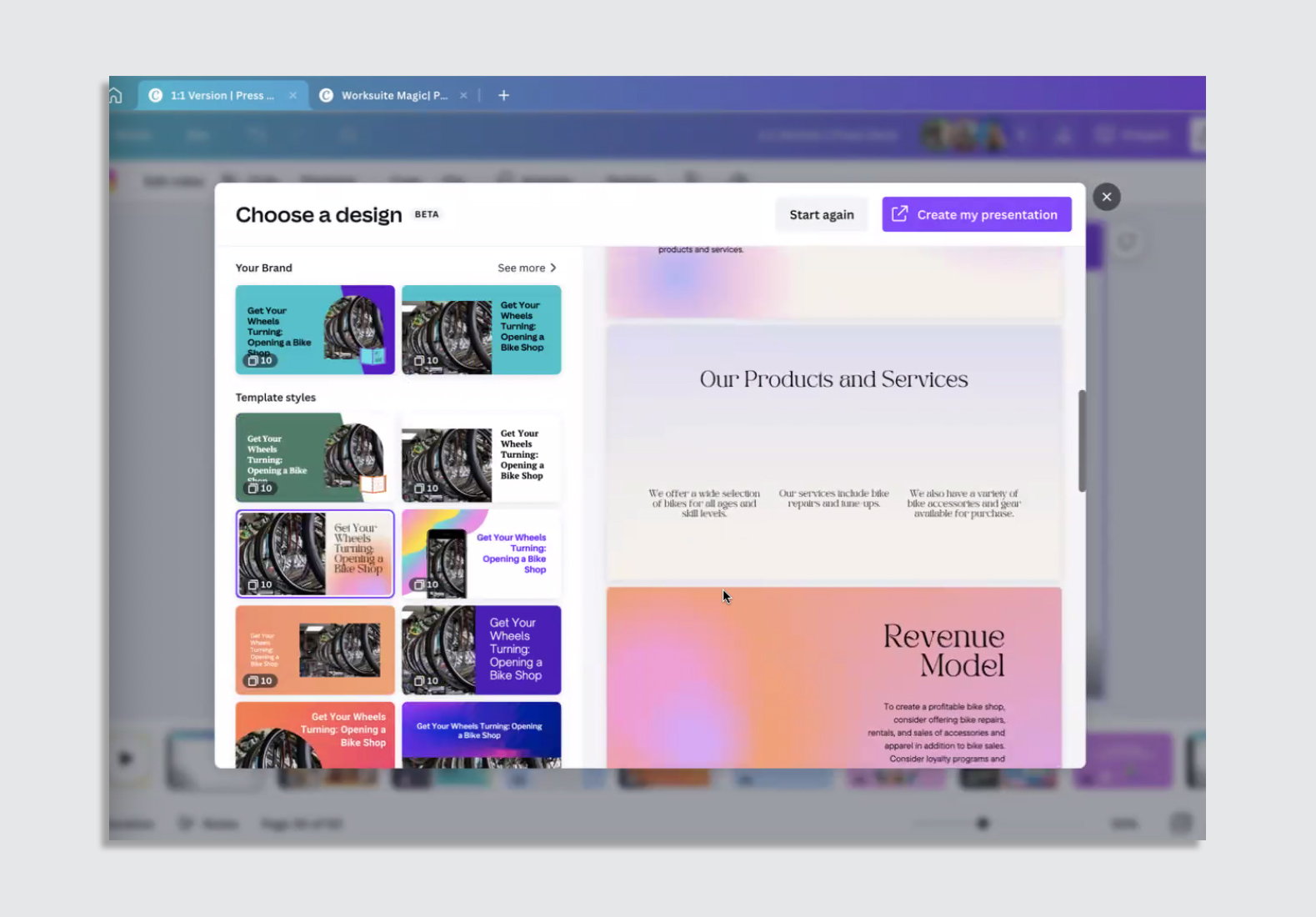The height and width of the screenshot is (917, 1316).
Task: Select the pastel gradient template with purple border
Action: 315,554
